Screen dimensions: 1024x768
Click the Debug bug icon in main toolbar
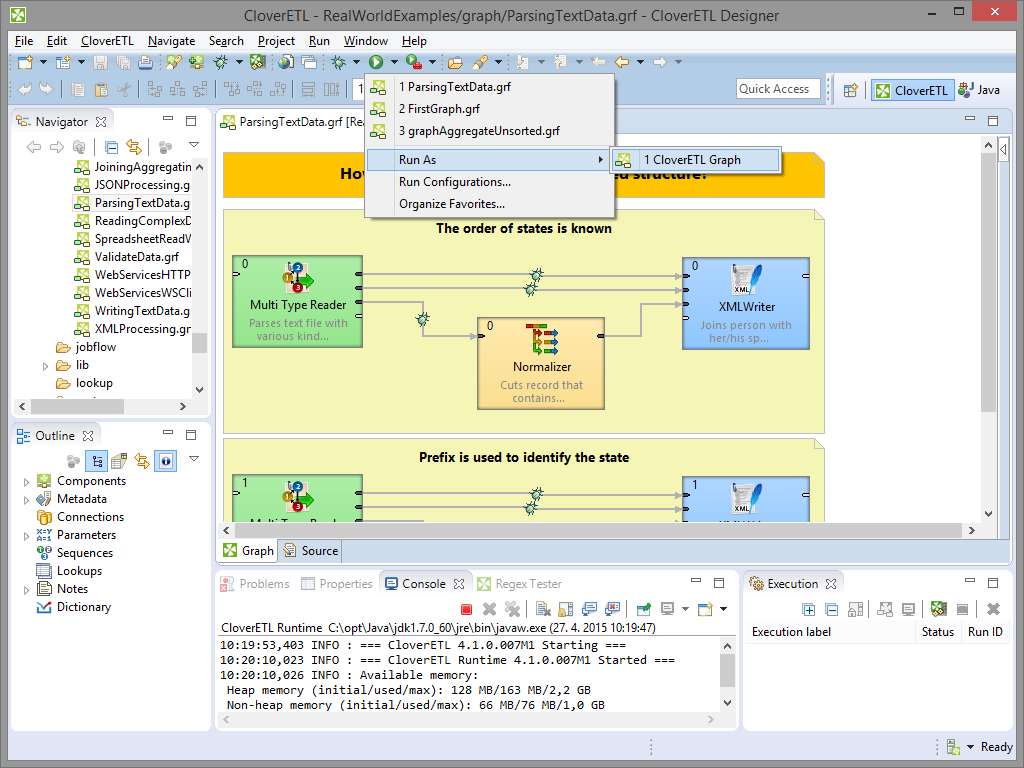pyautogui.click(x=339, y=62)
